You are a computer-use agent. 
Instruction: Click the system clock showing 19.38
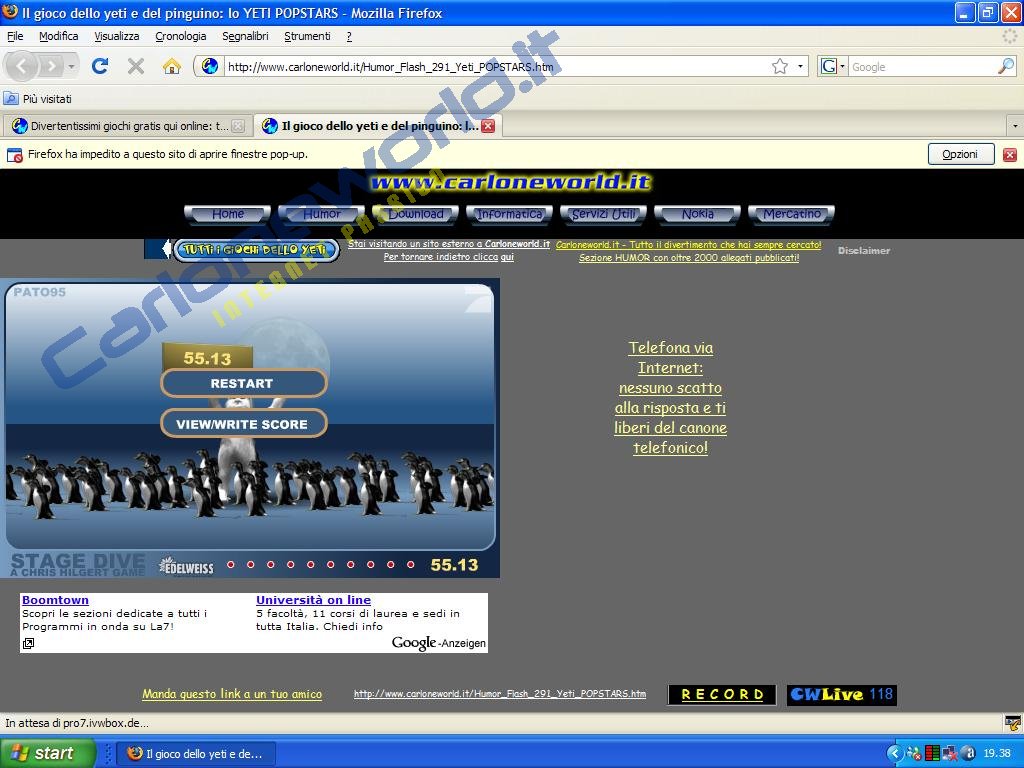997,754
